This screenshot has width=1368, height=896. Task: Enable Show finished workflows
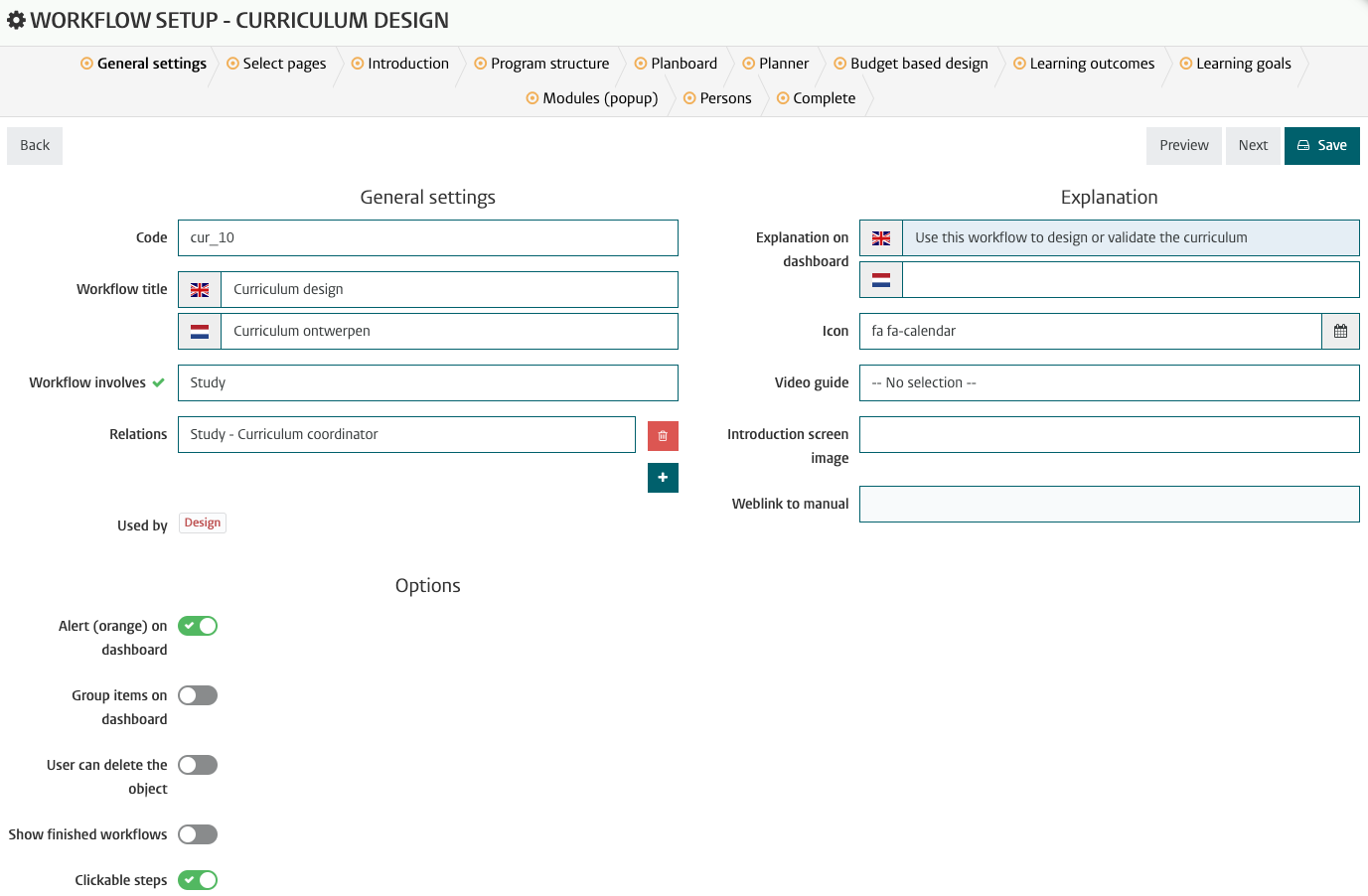[197, 833]
